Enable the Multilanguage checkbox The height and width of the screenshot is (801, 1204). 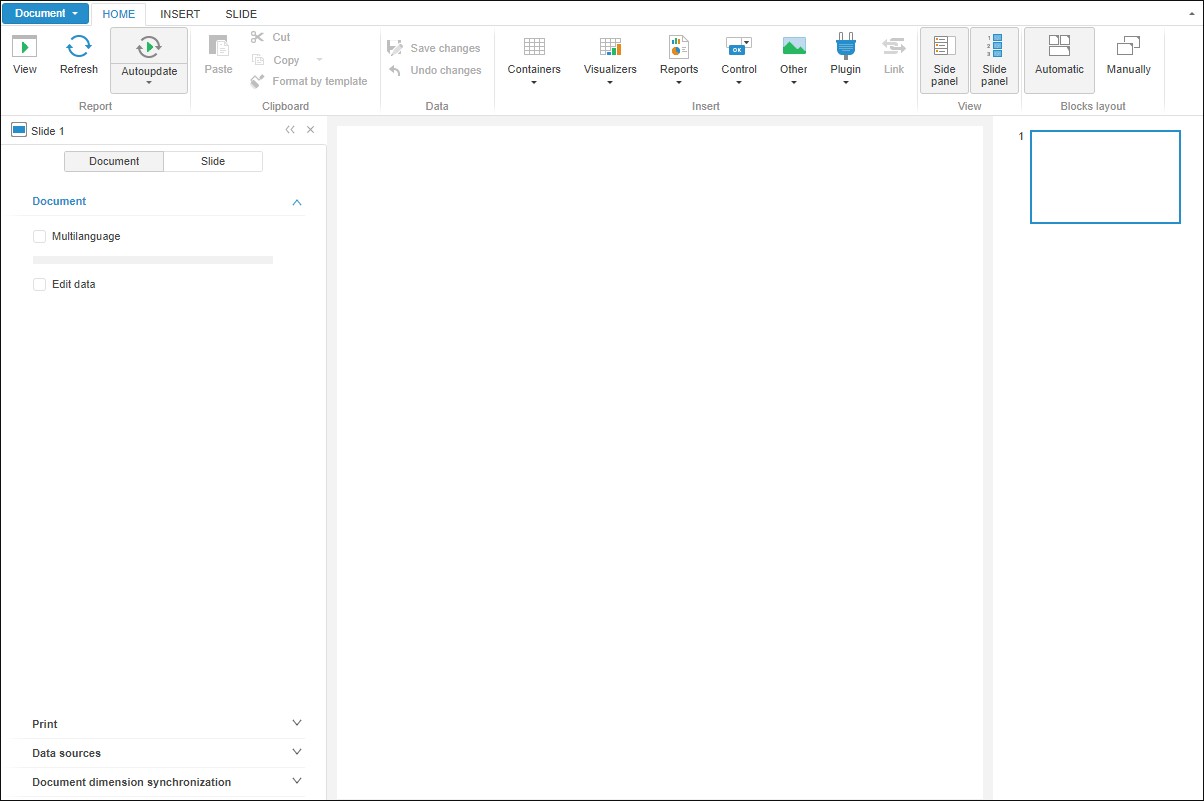[40, 237]
